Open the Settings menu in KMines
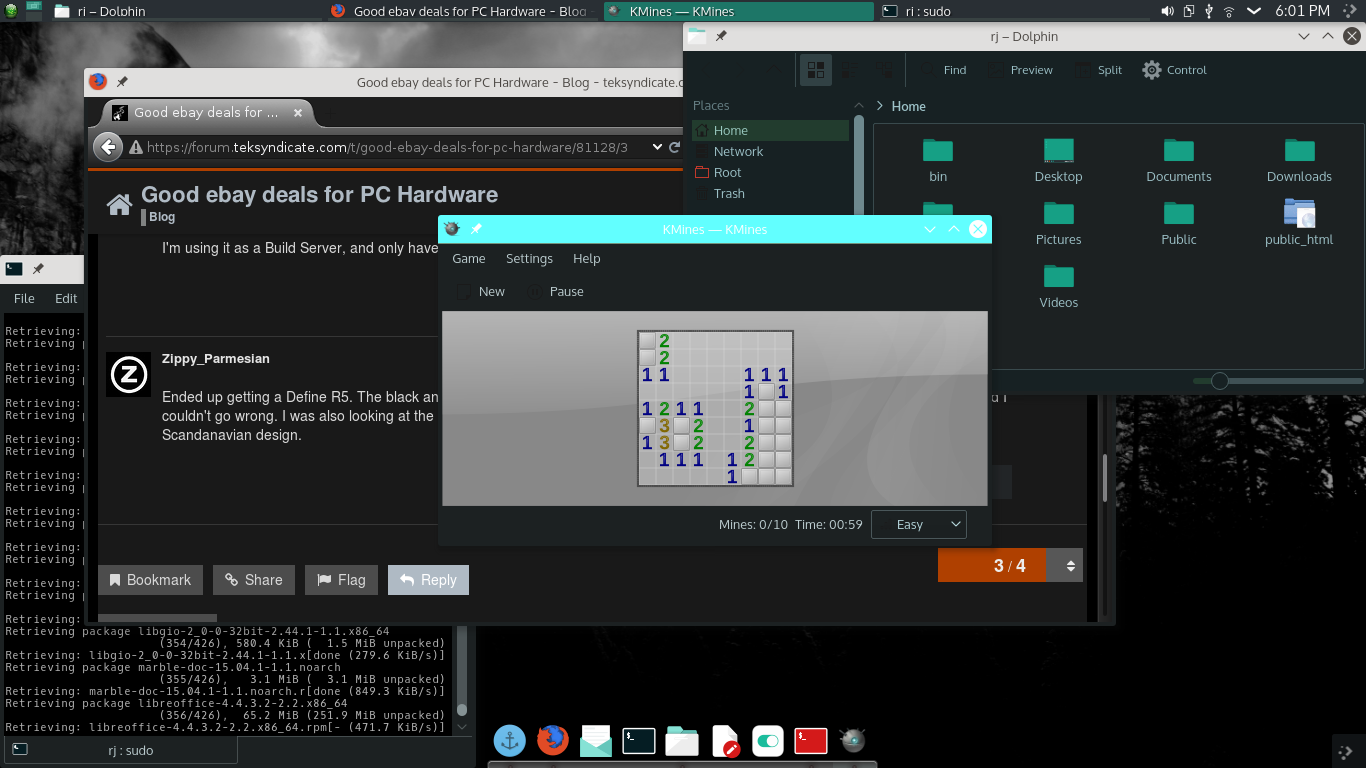Image resolution: width=1366 pixels, height=768 pixels. [529, 258]
